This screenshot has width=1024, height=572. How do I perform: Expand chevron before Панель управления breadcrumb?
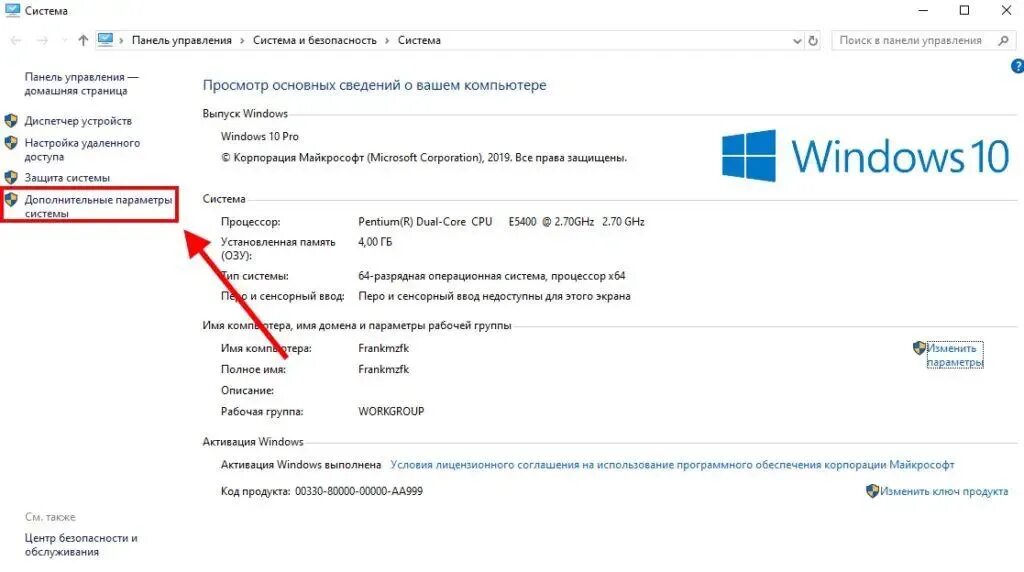pos(121,40)
